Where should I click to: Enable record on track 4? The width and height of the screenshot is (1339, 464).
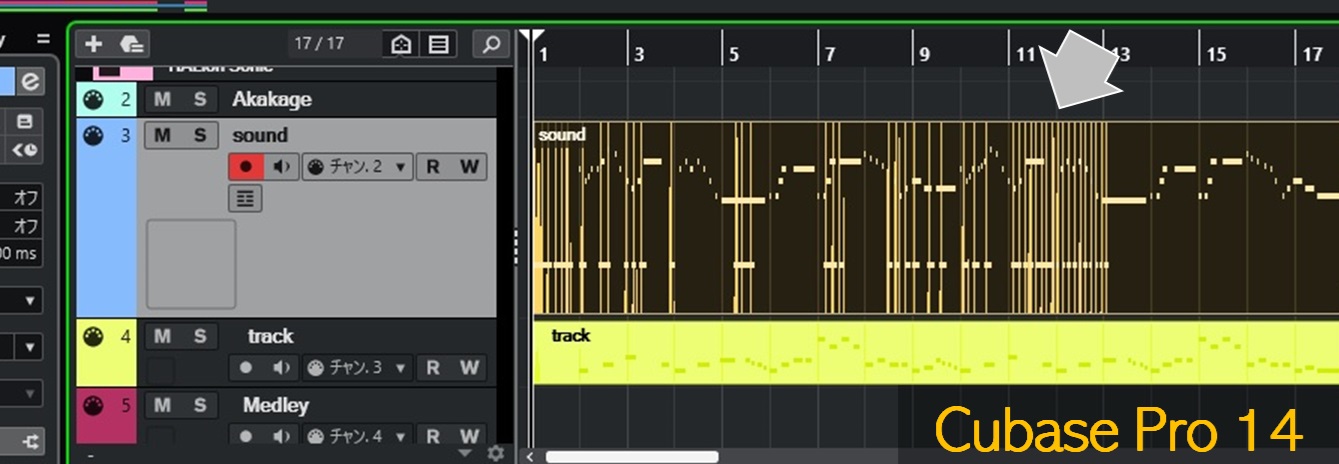click(x=246, y=368)
